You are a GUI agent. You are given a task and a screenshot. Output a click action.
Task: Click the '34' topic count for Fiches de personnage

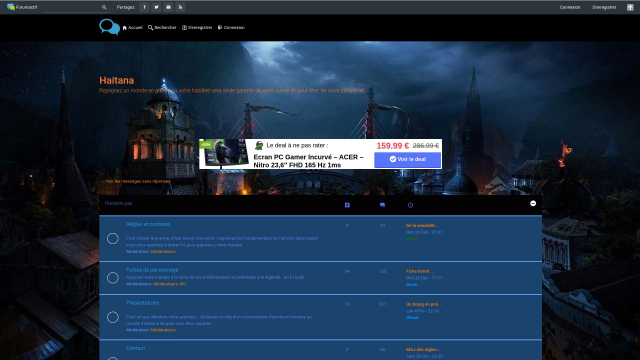347,271
